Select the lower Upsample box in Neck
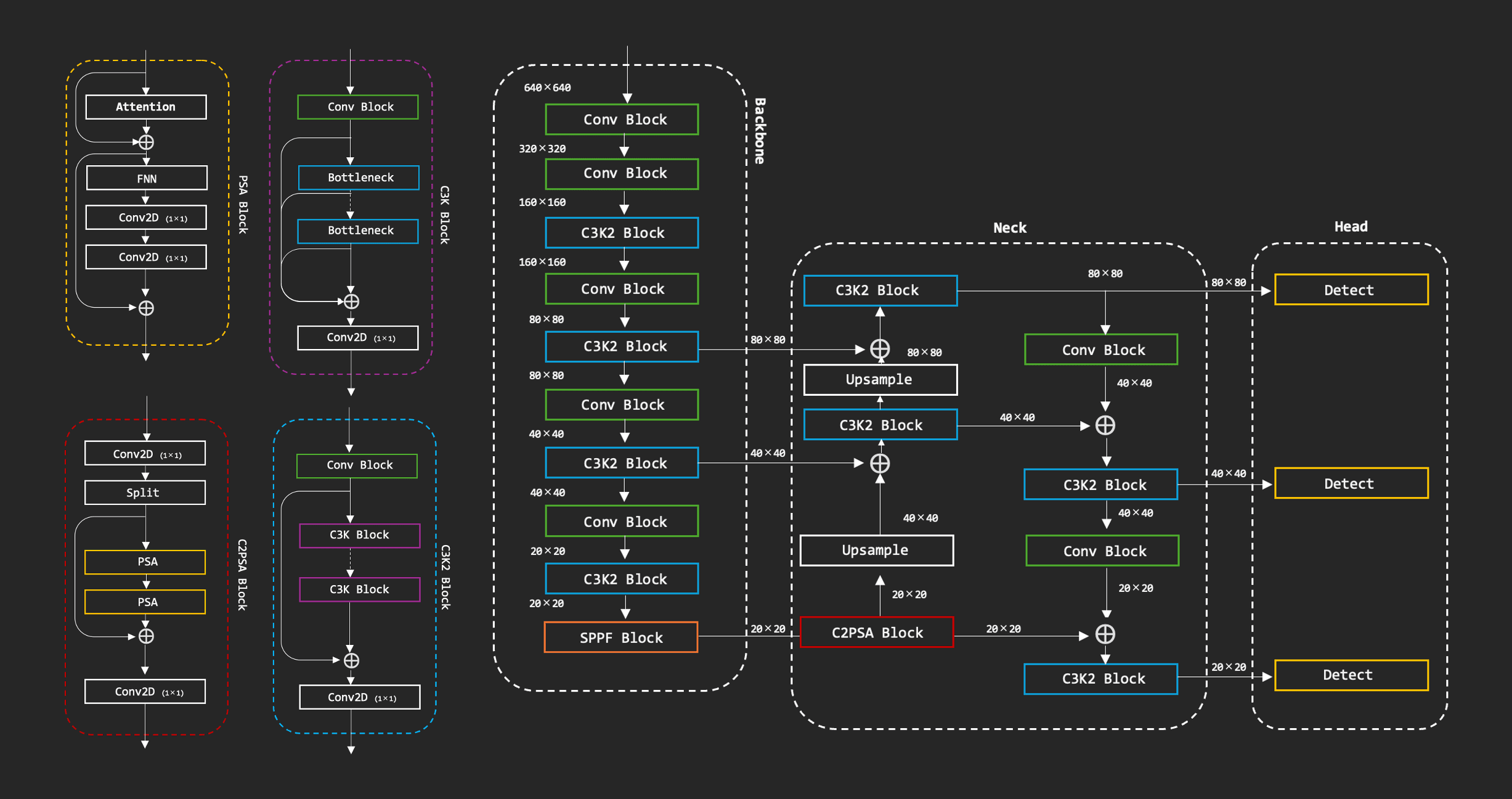Viewport: 1512px width, 799px height. pyautogui.click(x=876, y=551)
